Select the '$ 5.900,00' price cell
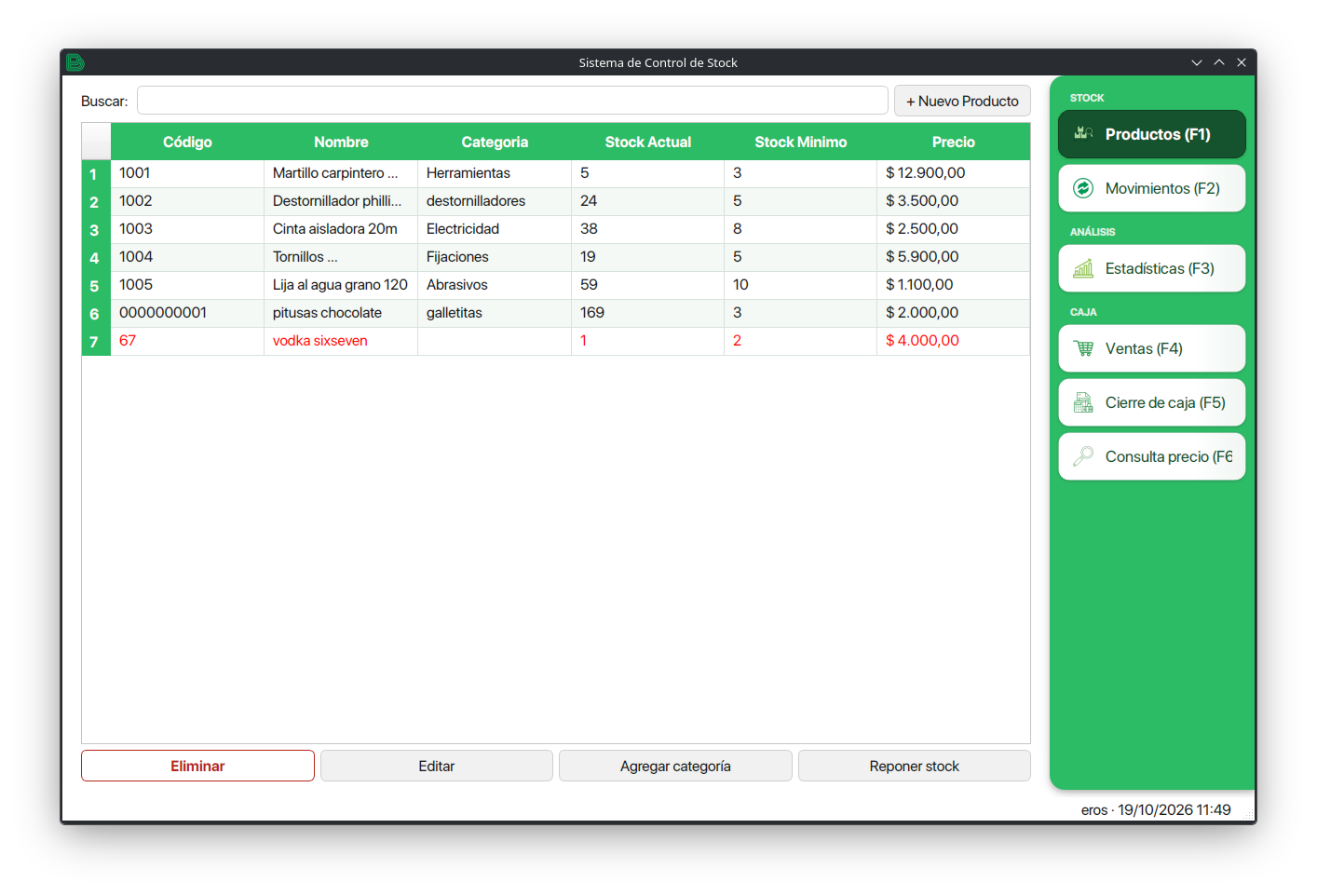 954,257
